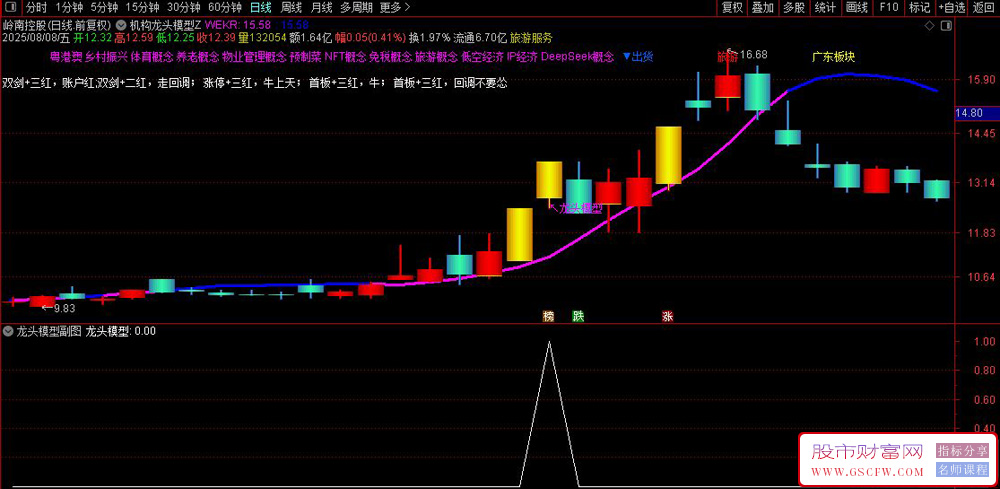Screen dimensions: 1000x489
Task: Open the 多周期 multi-period view
Action: click(357, 8)
